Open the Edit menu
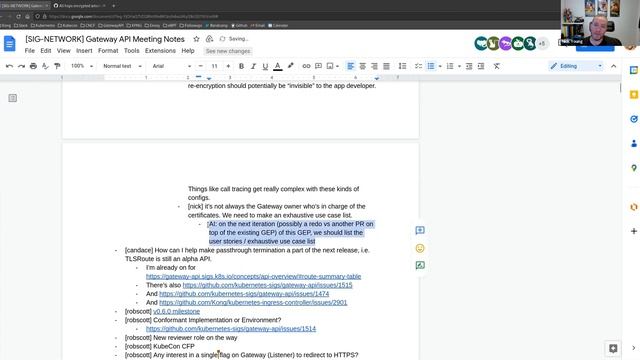 (46, 51)
